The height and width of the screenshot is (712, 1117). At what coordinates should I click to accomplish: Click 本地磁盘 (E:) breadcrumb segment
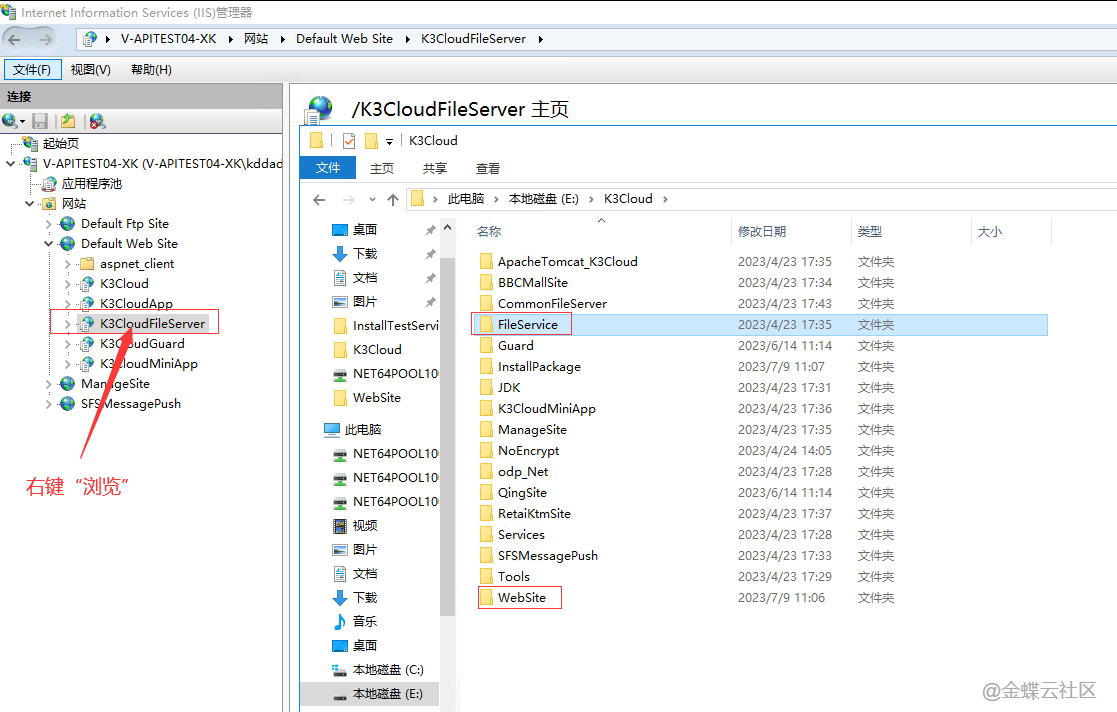click(544, 199)
